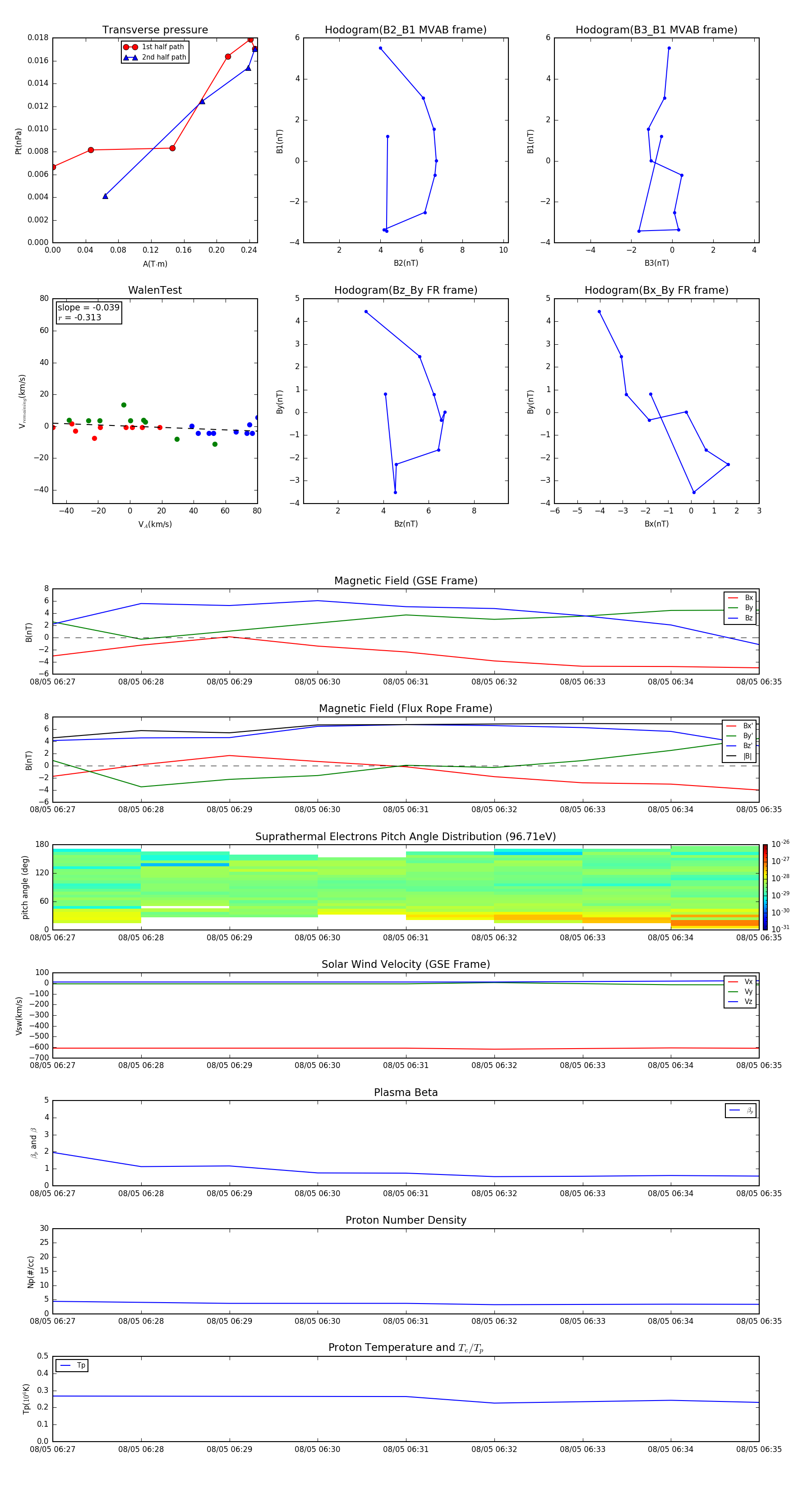Click the Suprathermal Electrons Pitch Angle title
Image resolution: width=812 pixels, height=1489 pixels.
coord(406,837)
